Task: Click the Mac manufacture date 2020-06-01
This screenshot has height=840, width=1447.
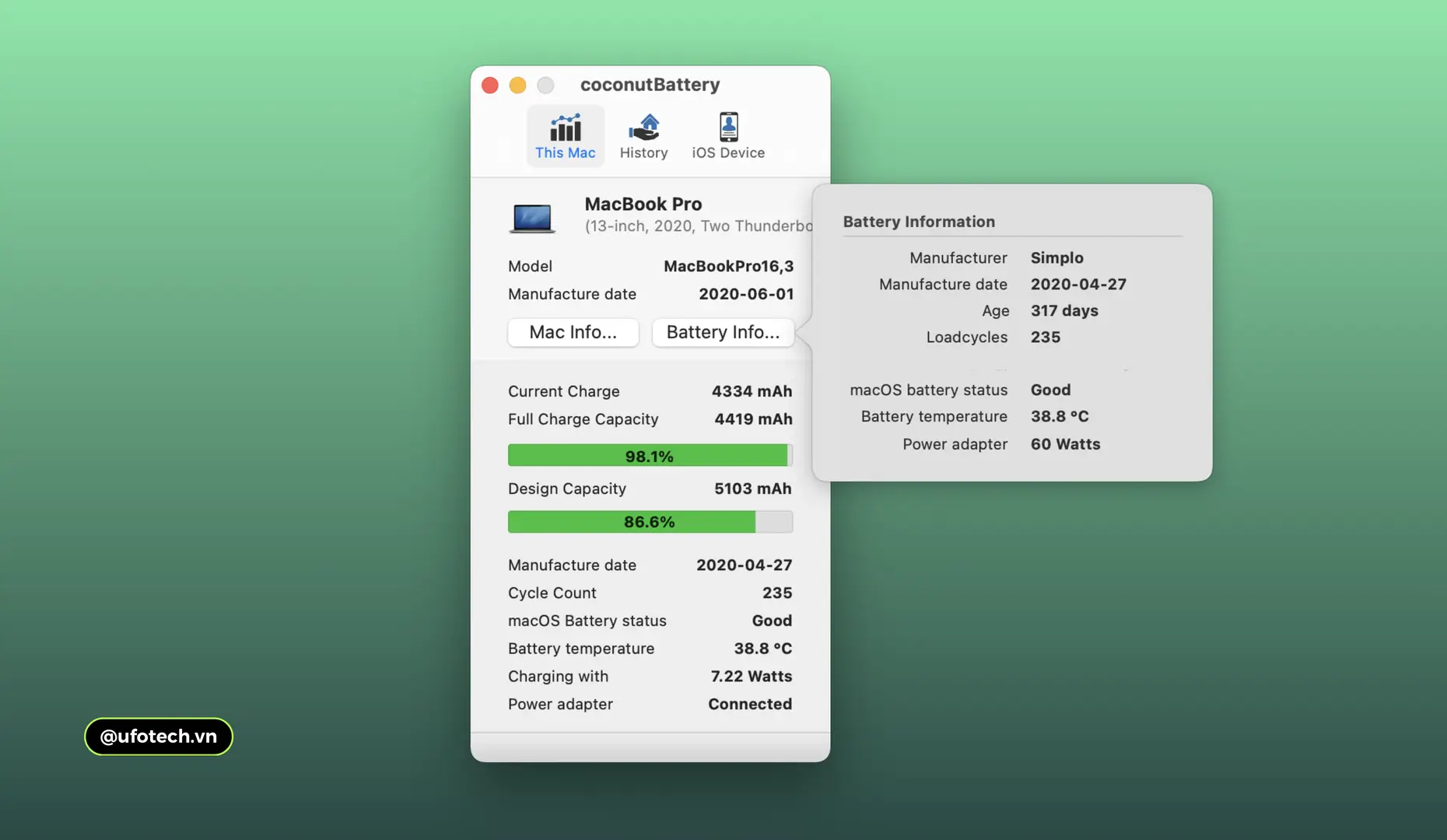Action: pos(746,294)
